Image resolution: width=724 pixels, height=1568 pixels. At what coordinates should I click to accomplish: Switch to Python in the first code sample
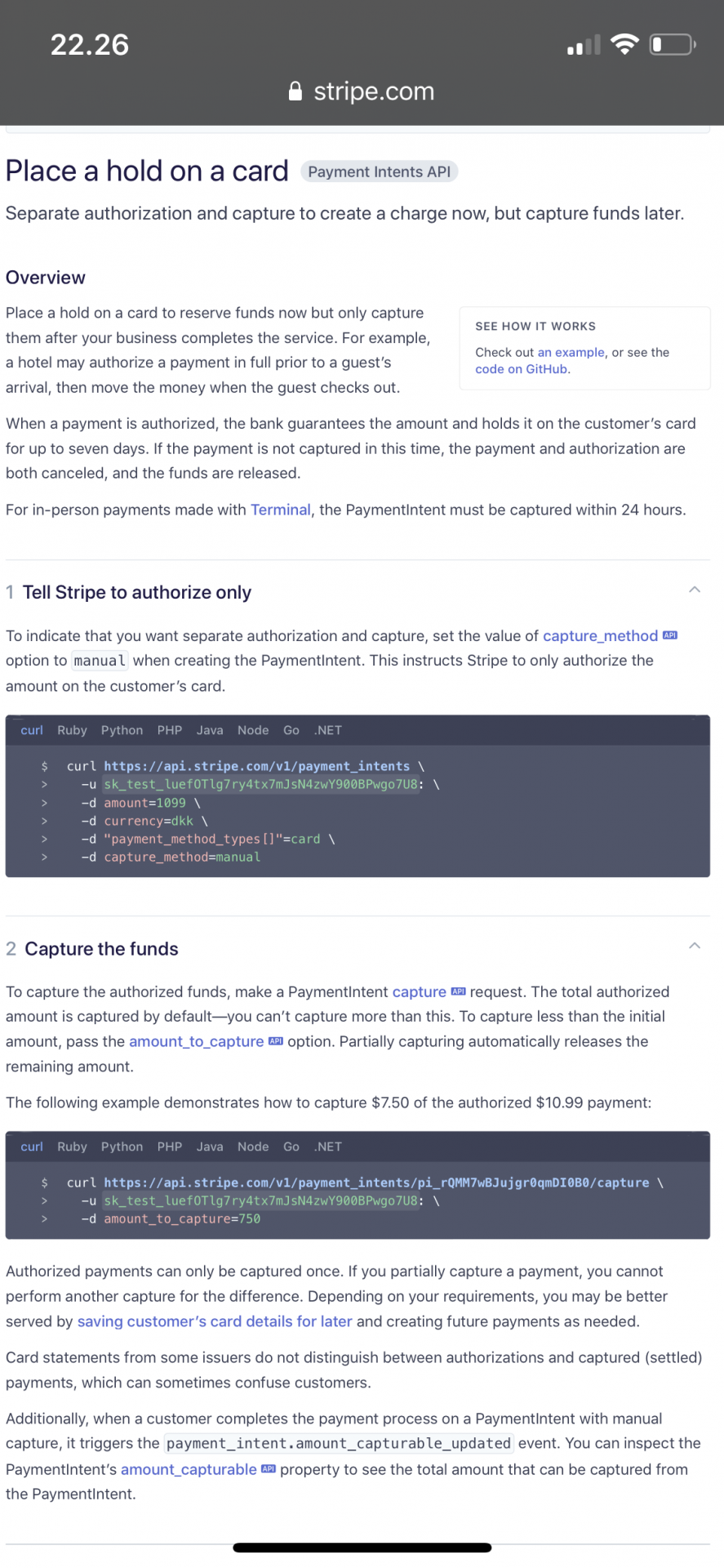[x=122, y=730]
